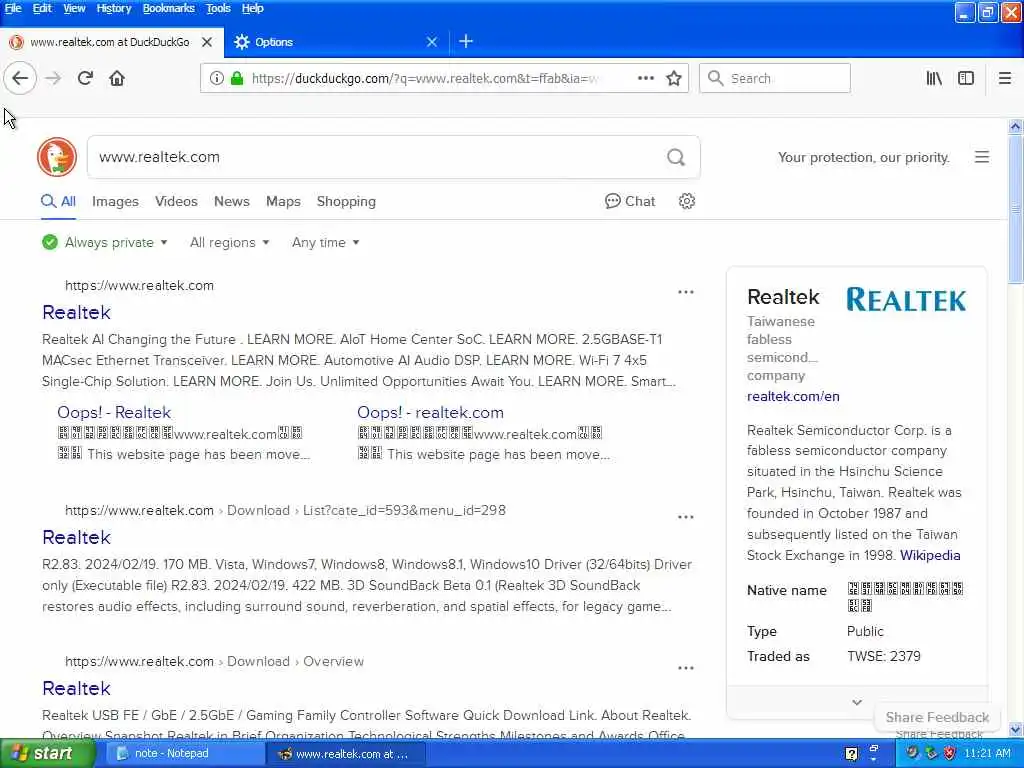Expand the Realtek info panel chevron

pos(857,702)
